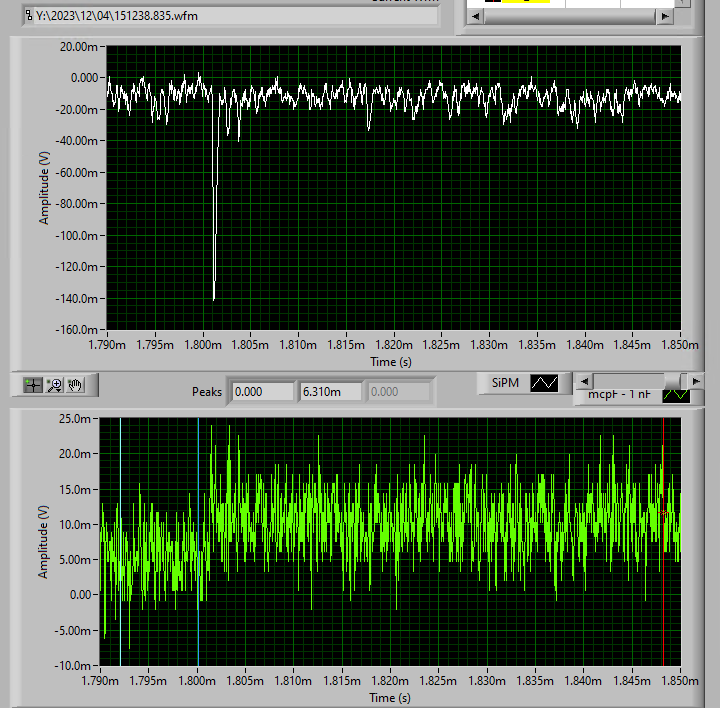The image size is (720, 708).
Task: Click the SiPM plot legend line icon
Action: 544,383
